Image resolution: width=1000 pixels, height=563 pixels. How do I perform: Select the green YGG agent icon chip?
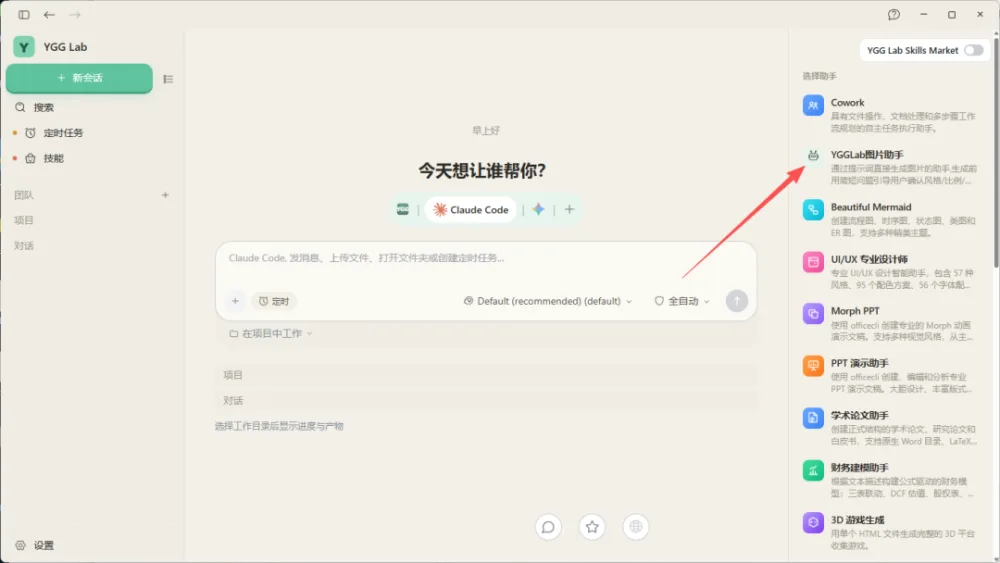402,209
